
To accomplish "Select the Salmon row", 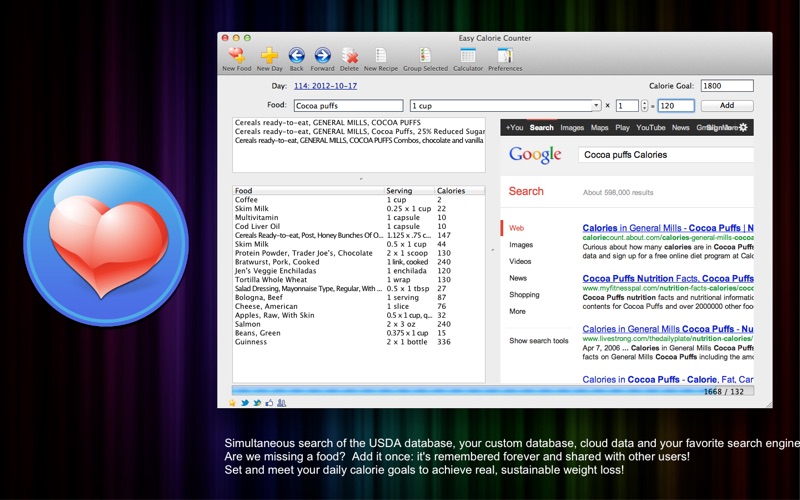I will click(x=359, y=324).
